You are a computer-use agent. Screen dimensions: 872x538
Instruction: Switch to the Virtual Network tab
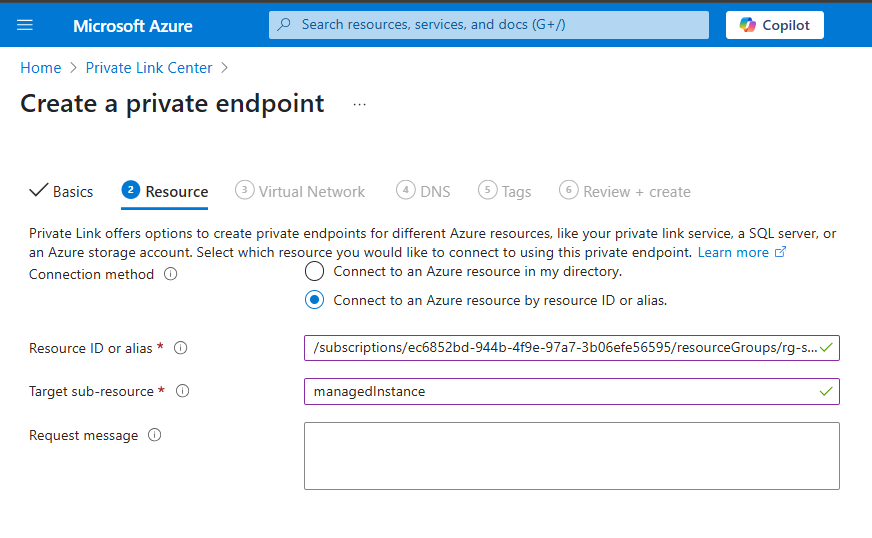pyautogui.click(x=300, y=191)
